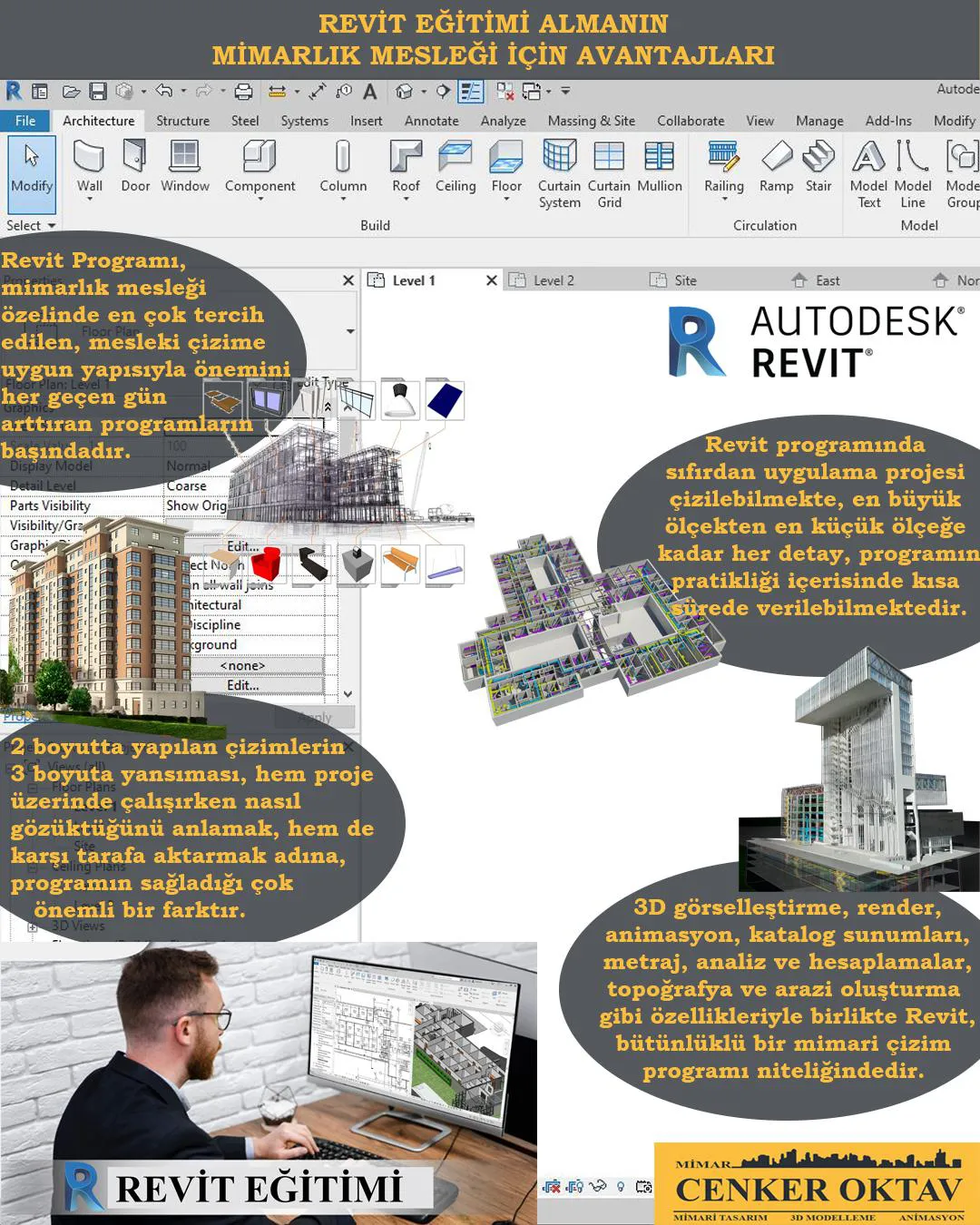Click the Print icon in quick access toolbar
The height and width of the screenshot is (1225, 980).
(x=243, y=92)
